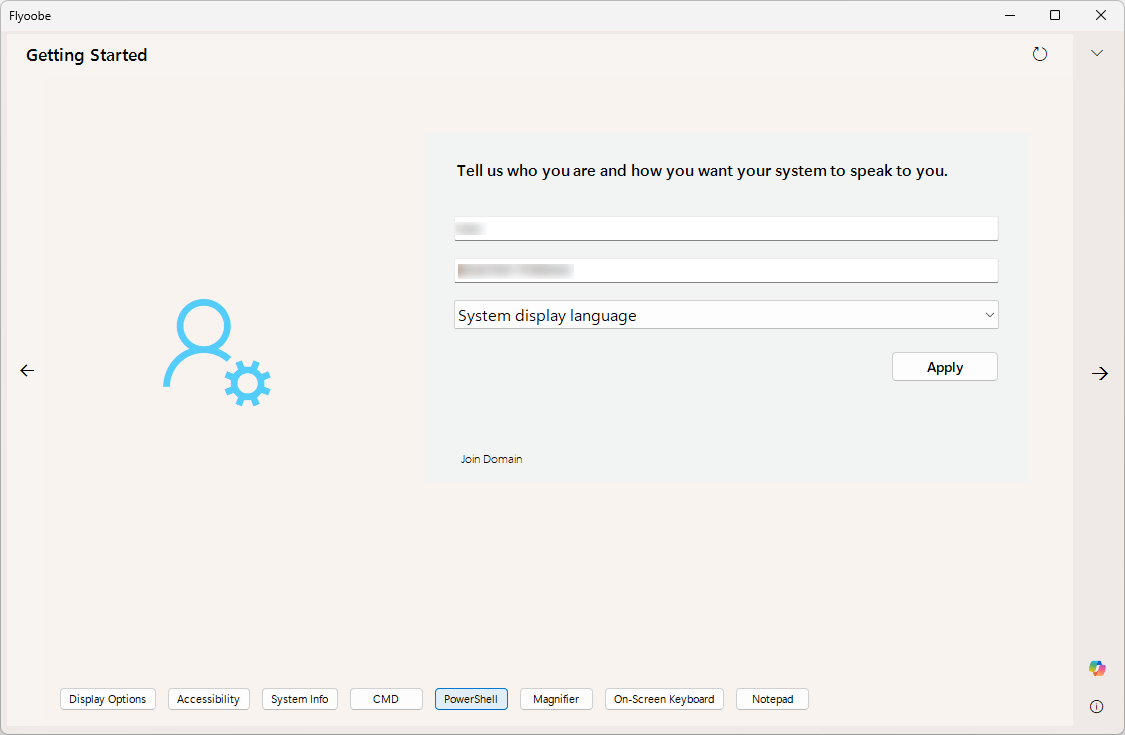Screen dimensions: 1125x735
Task: Minimize the Flyoobe window
Action: [x=1009, y=15]
